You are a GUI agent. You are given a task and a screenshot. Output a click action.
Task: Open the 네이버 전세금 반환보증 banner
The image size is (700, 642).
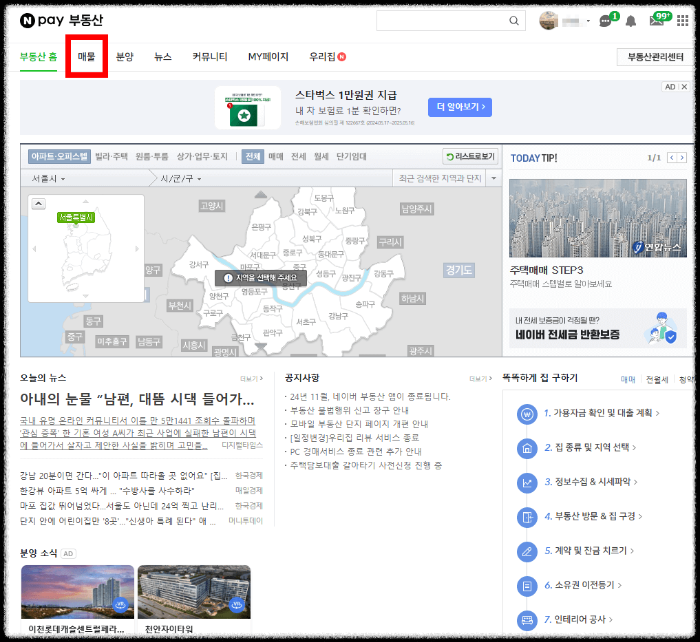coord(598,328)
